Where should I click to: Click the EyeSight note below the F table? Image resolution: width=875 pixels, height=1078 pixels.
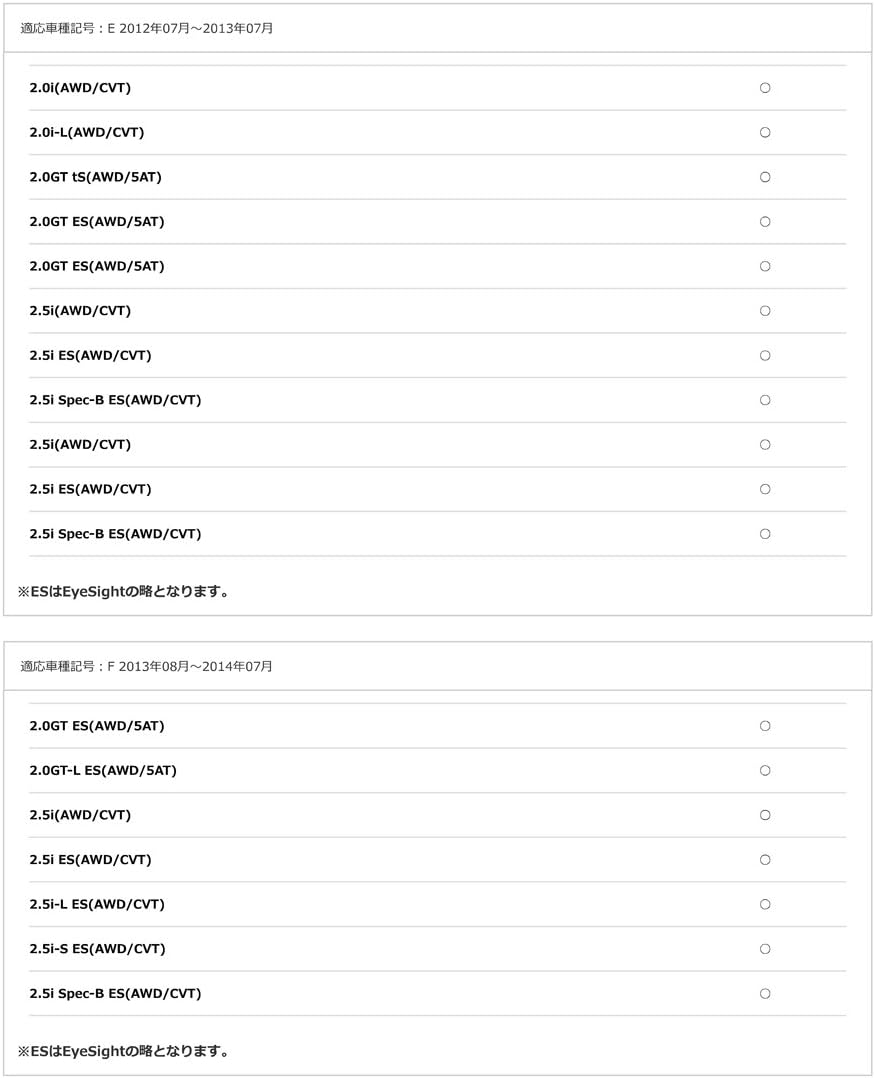click(x=125, y=1052)
